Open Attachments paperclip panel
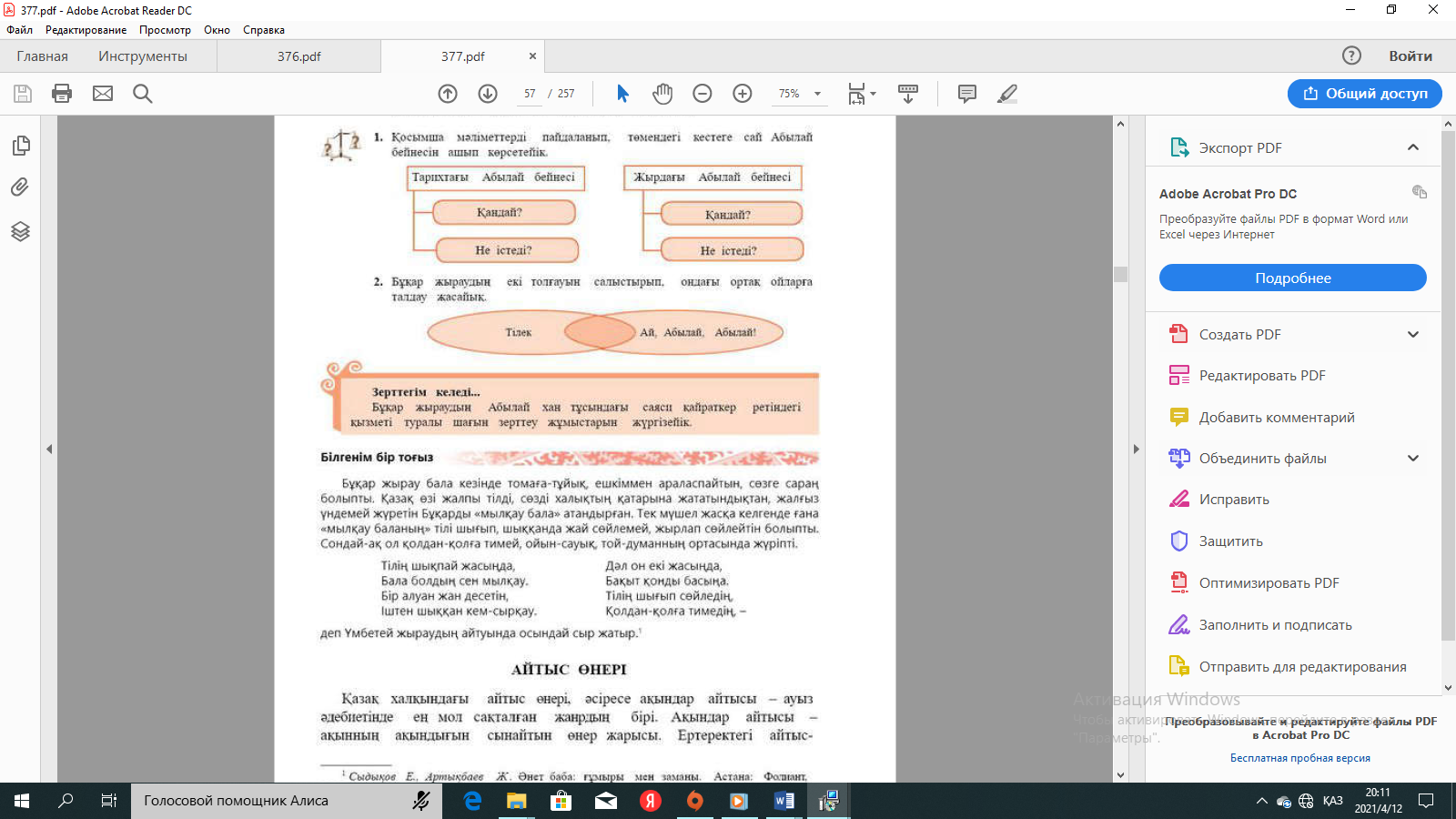Viewport: 1456px width, 819px height. click(20, 187)
